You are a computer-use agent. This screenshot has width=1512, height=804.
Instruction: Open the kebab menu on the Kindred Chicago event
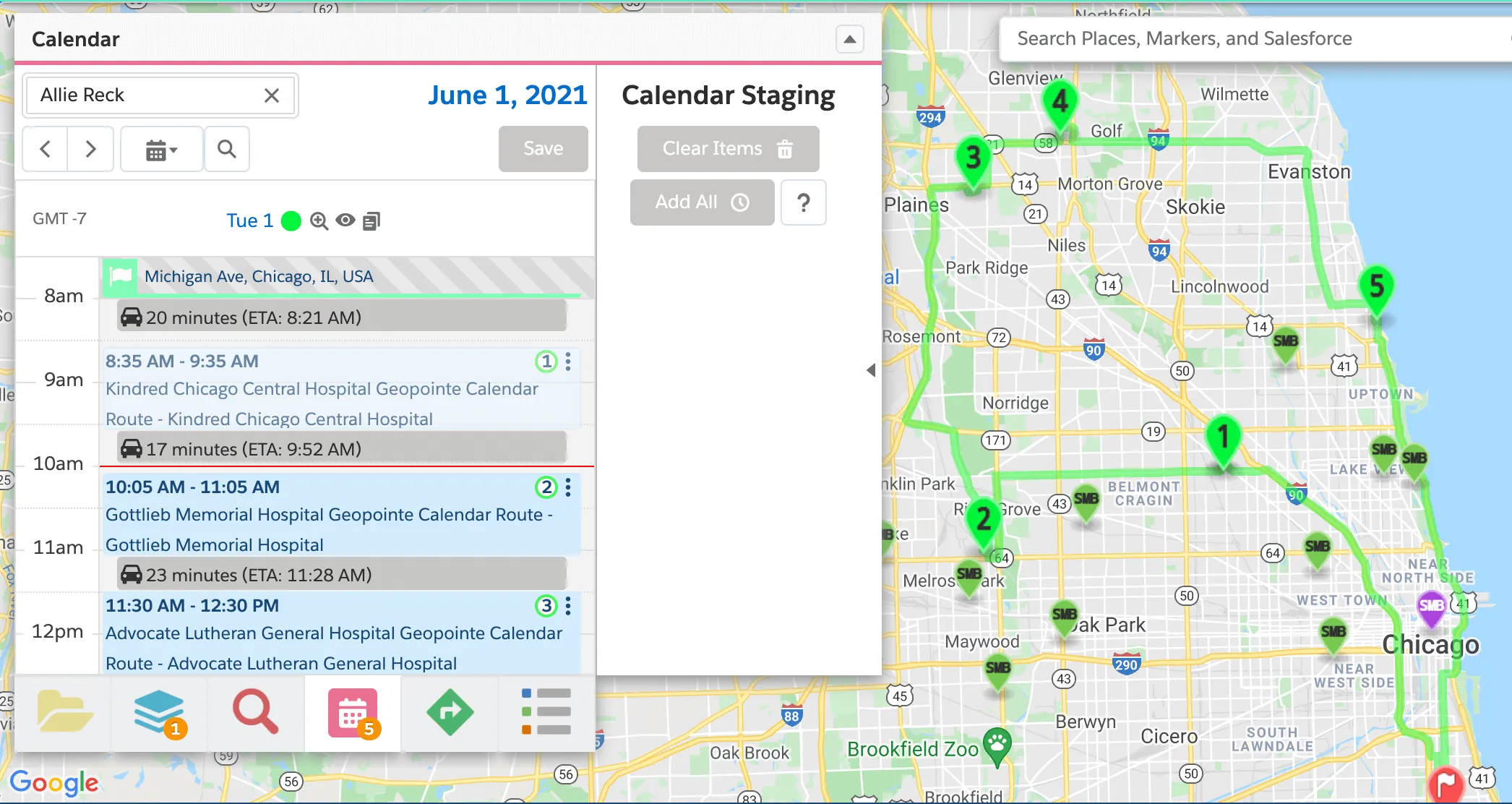click(x=568, y=362)
